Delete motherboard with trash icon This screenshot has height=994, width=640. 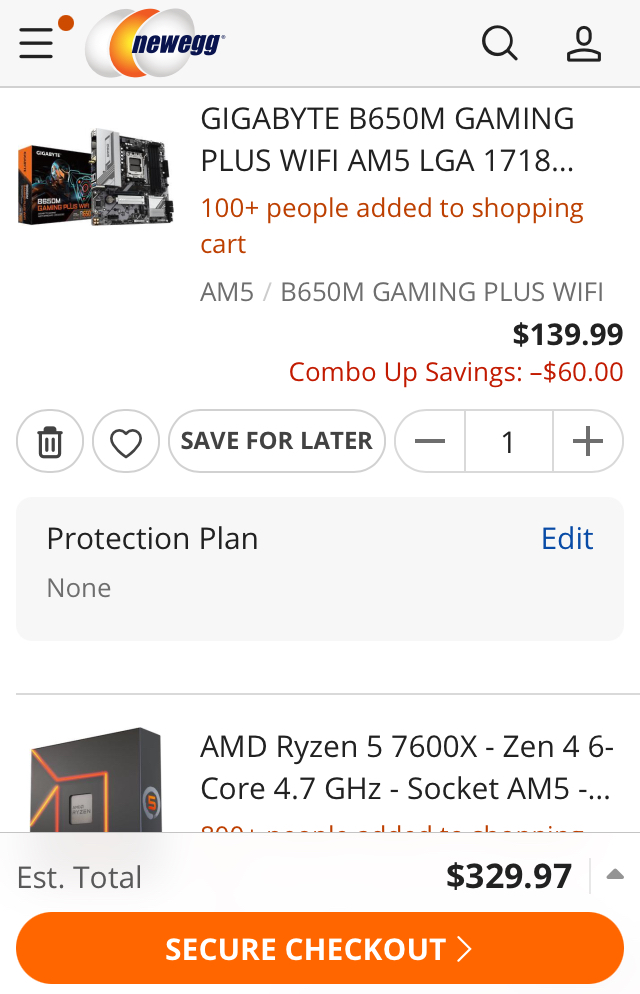pos(50,441)
